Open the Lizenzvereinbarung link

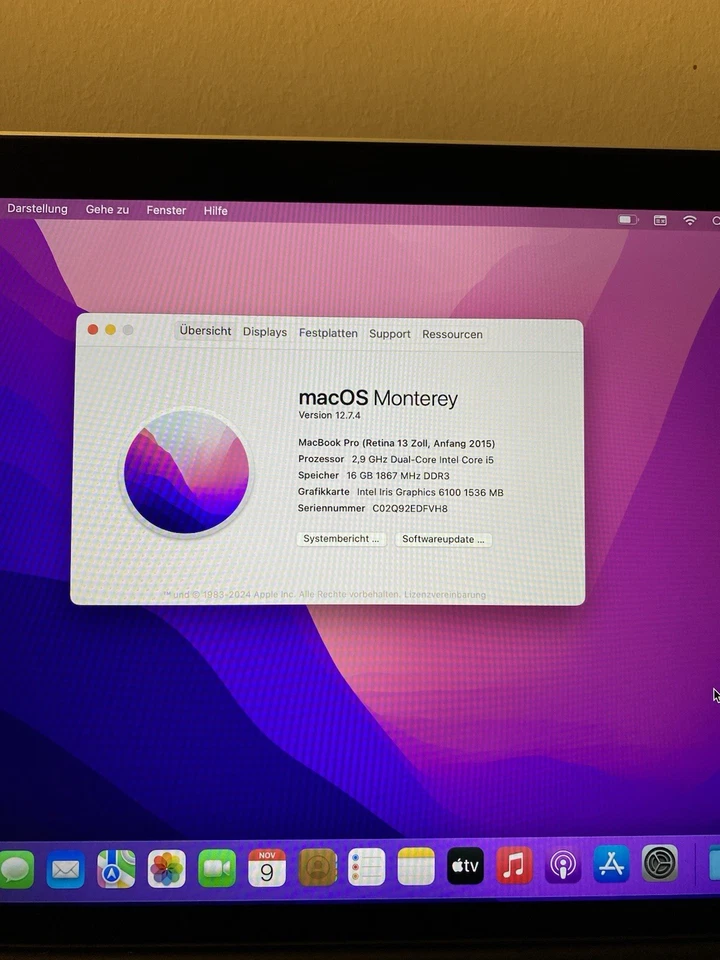[x=444, y=594]
